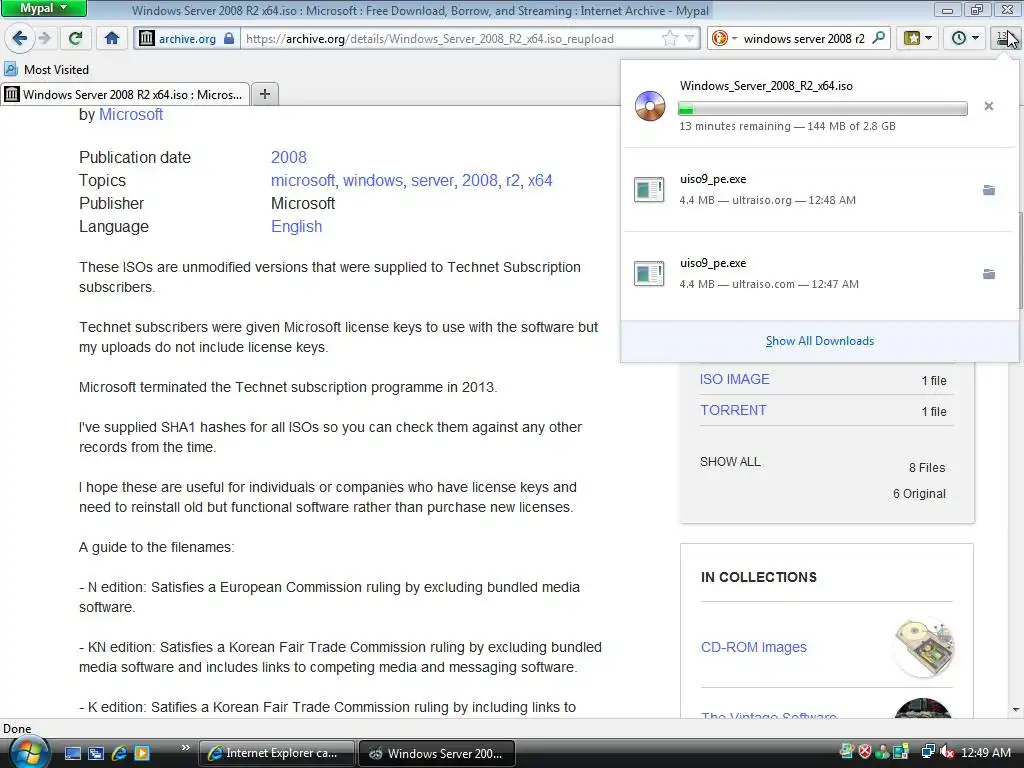Click the Forward navigation arrow
The image size is (1024, 768).
[44, 38]
